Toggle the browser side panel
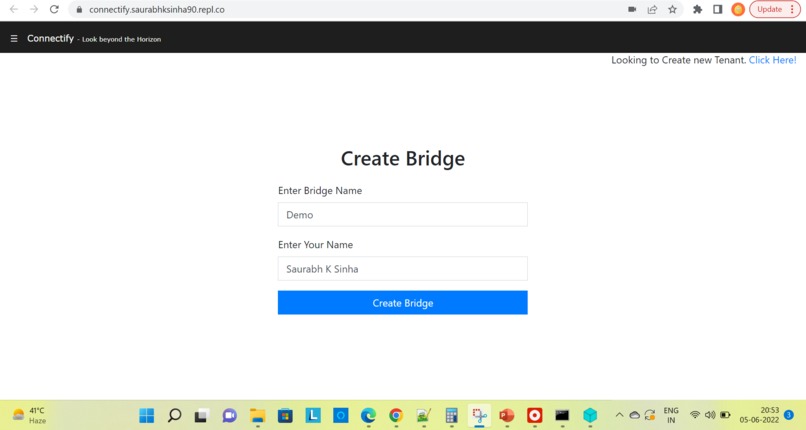Image resolution: width=806 pixels, height=430 pixels. coord(718,9)
